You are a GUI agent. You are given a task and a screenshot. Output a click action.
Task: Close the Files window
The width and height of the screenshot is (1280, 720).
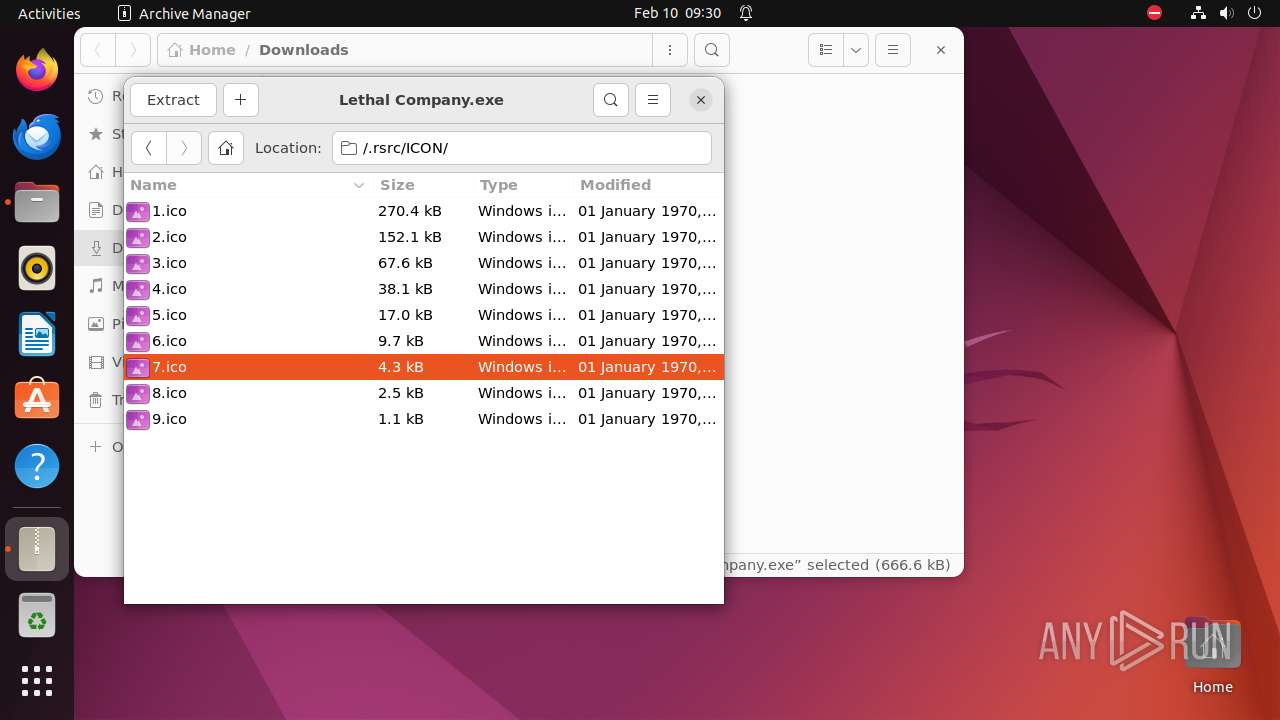[941, 50]
